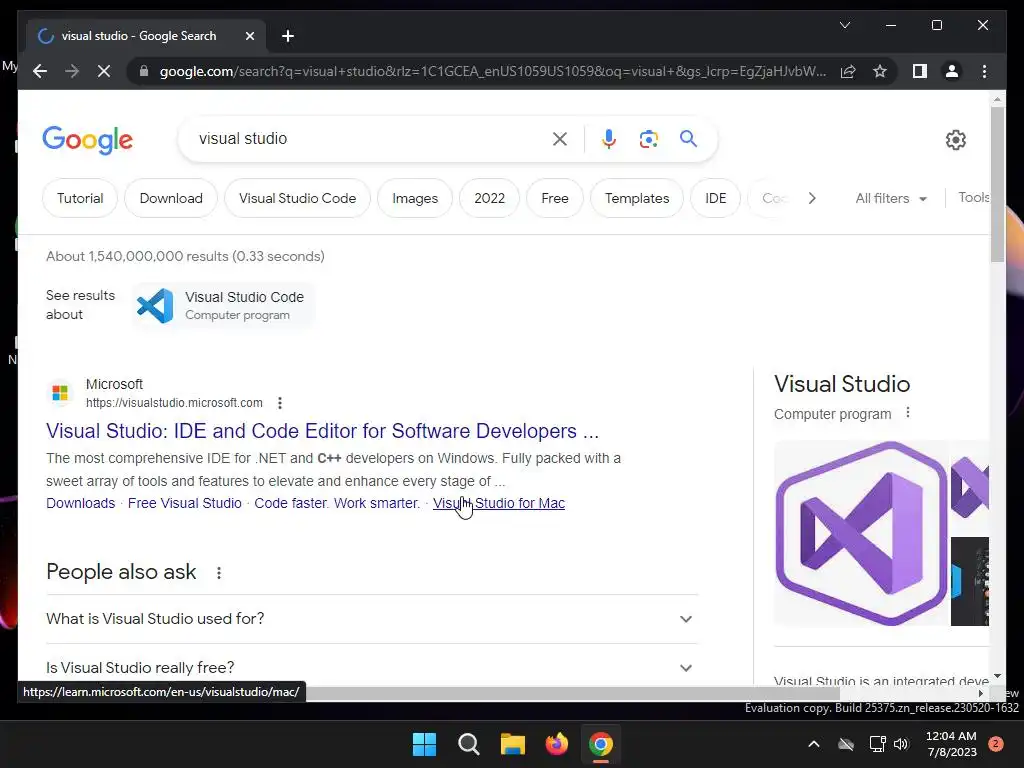
Task: Open a new tab with plus button
Action: [287, 36]
